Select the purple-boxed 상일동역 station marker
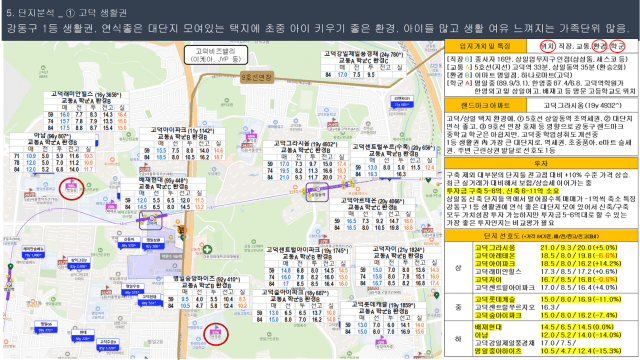 (x=317, y=192)
